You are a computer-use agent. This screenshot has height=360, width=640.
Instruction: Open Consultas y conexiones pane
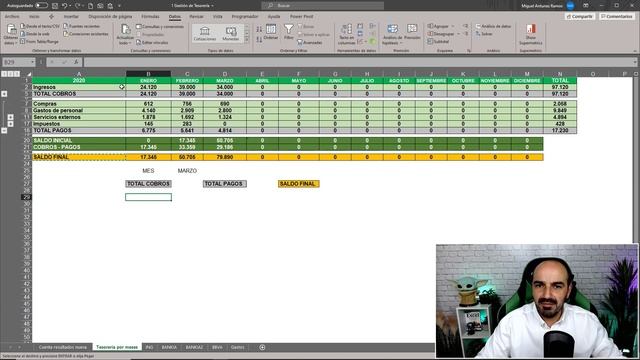pyautogui.click(x=160, y=27)
